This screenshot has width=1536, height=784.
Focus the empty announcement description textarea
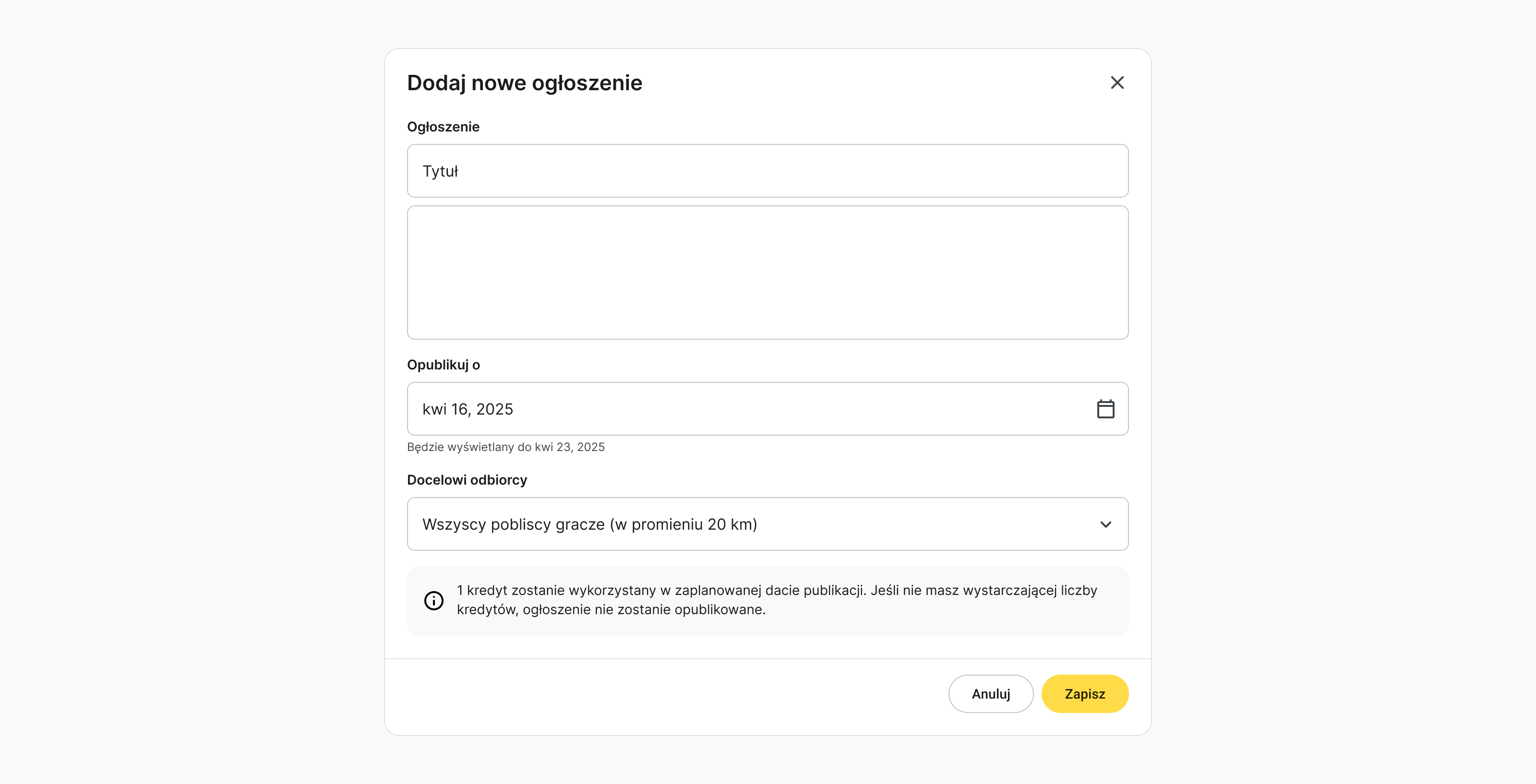pos(768,273)
